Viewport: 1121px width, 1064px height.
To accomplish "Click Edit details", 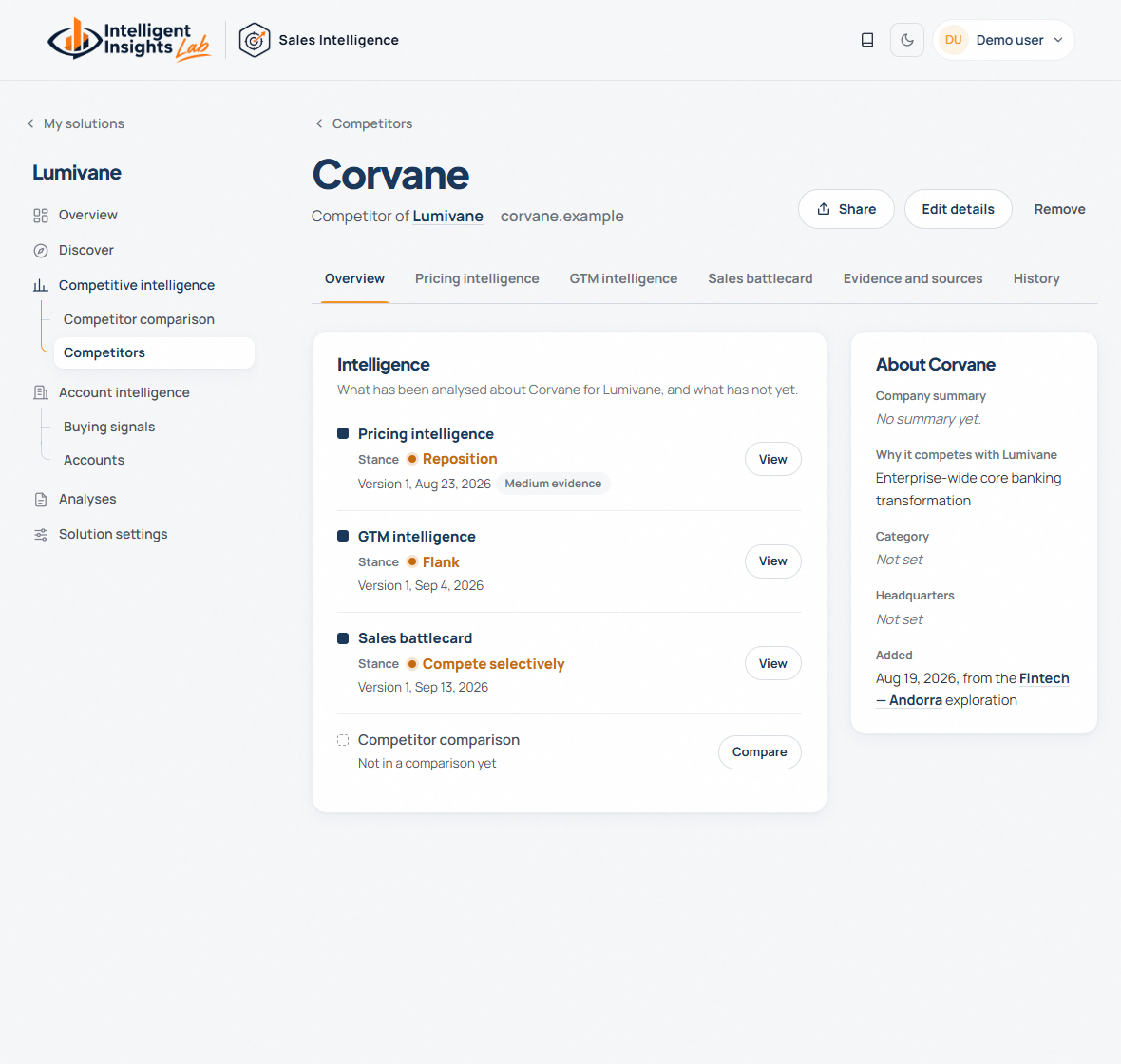I will pyautogui.click(x=958, y=209).
